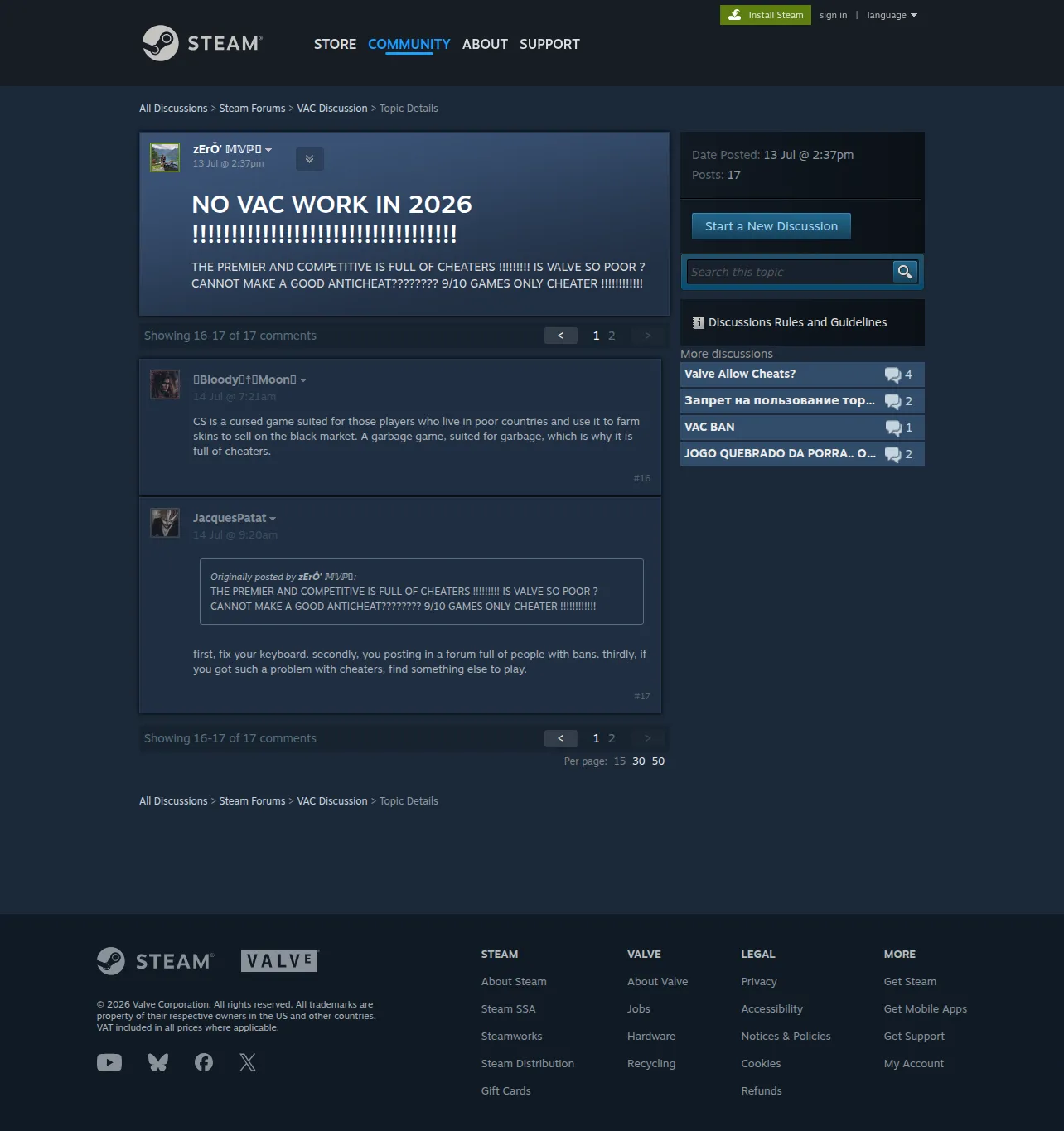Click the Steam logo in the footer

156,961
